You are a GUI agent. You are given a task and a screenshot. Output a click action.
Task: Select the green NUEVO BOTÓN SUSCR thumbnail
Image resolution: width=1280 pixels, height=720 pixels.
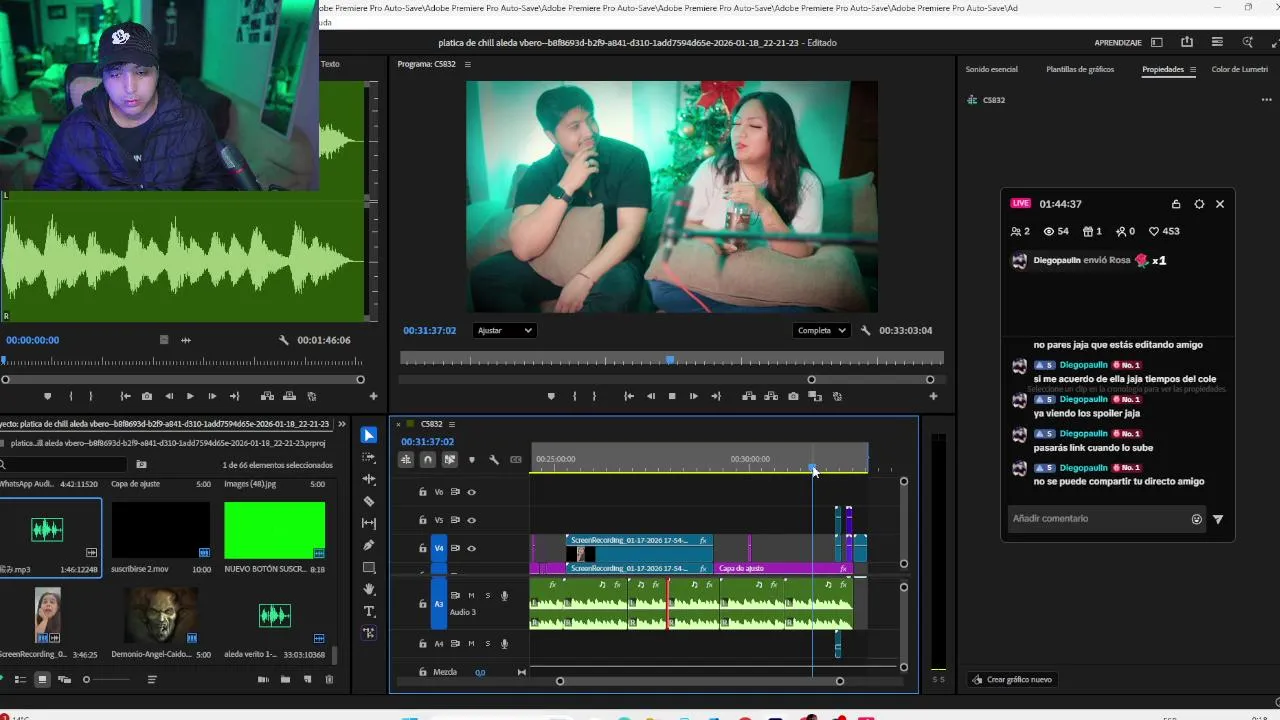tap(275, 530)
